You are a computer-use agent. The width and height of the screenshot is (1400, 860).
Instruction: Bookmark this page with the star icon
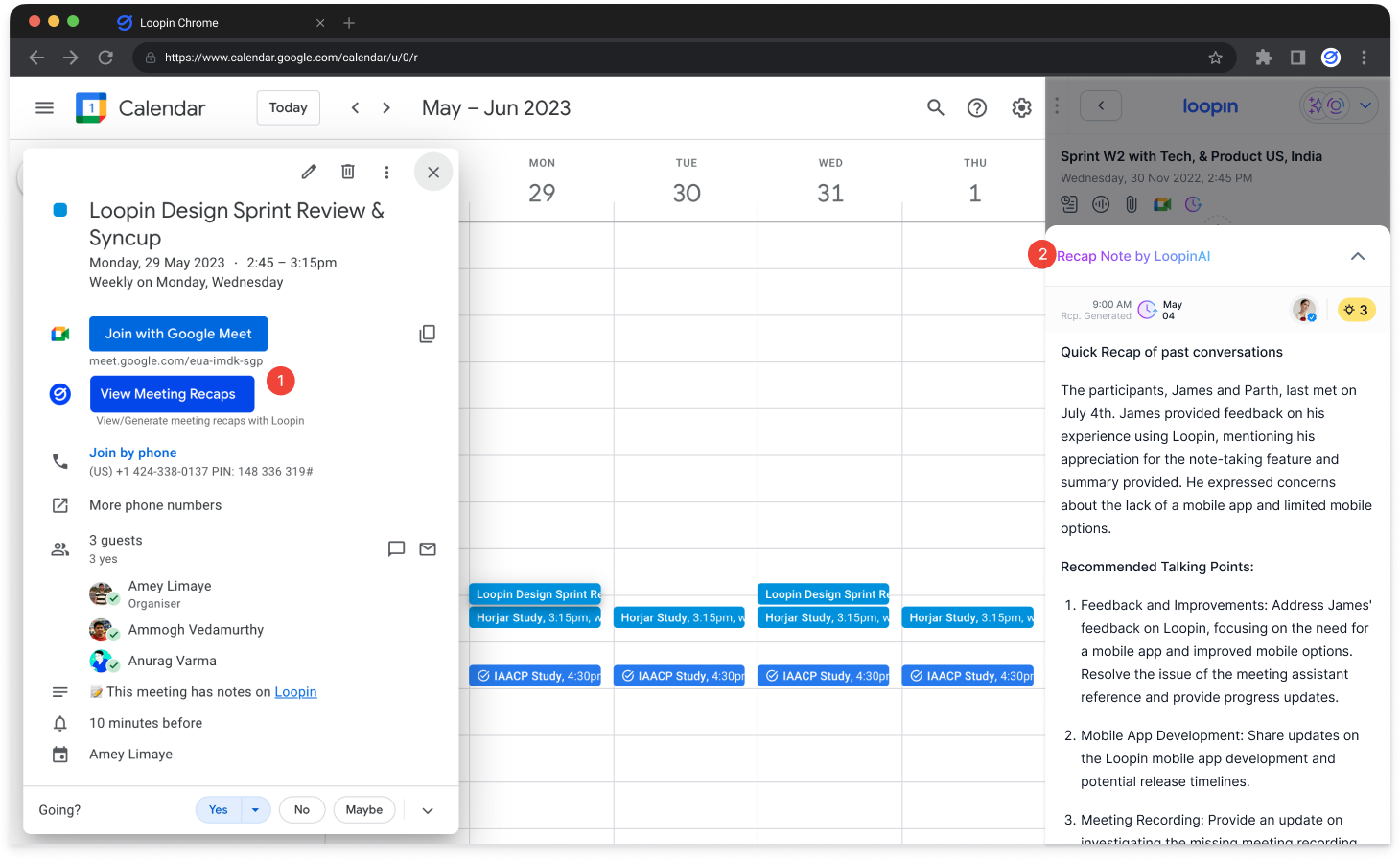pos(1215,58)
